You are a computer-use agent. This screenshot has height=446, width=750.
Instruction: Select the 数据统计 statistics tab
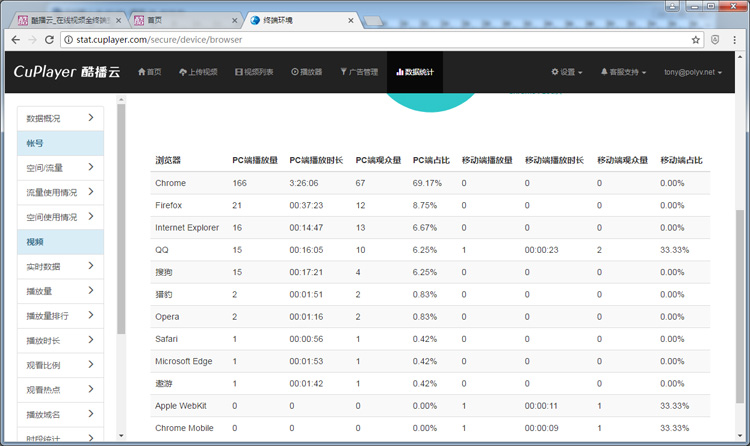414,72
